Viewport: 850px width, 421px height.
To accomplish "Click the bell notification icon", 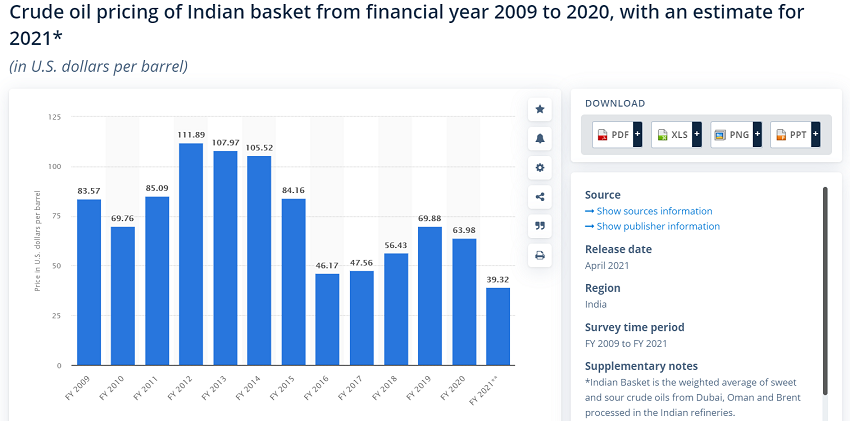I will [x=539, y=139].
